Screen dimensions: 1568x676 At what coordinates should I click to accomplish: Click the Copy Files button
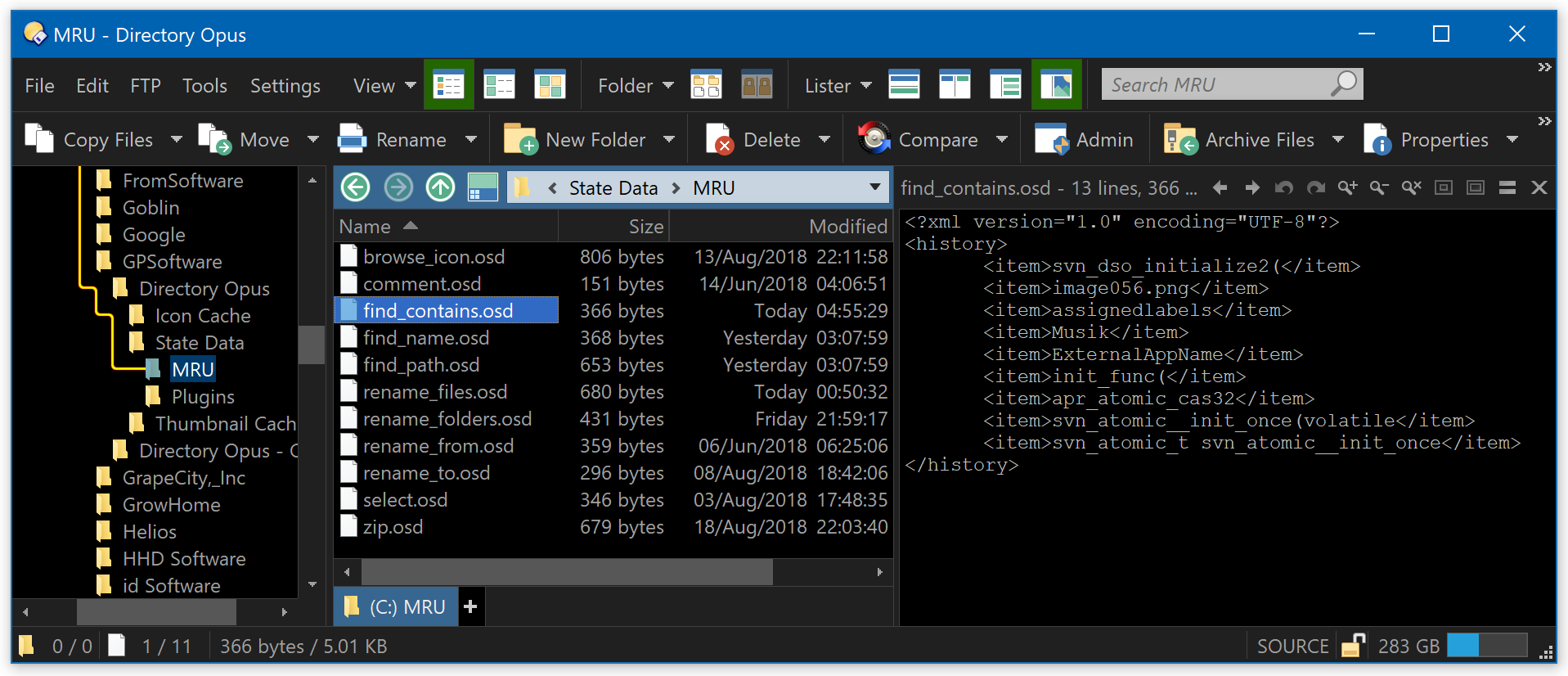pyautogui.click(x=90, y=140)
